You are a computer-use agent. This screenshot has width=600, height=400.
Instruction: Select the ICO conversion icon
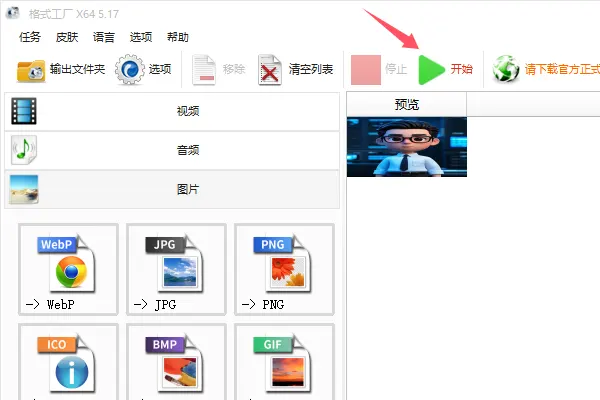[x=67, y=363]
